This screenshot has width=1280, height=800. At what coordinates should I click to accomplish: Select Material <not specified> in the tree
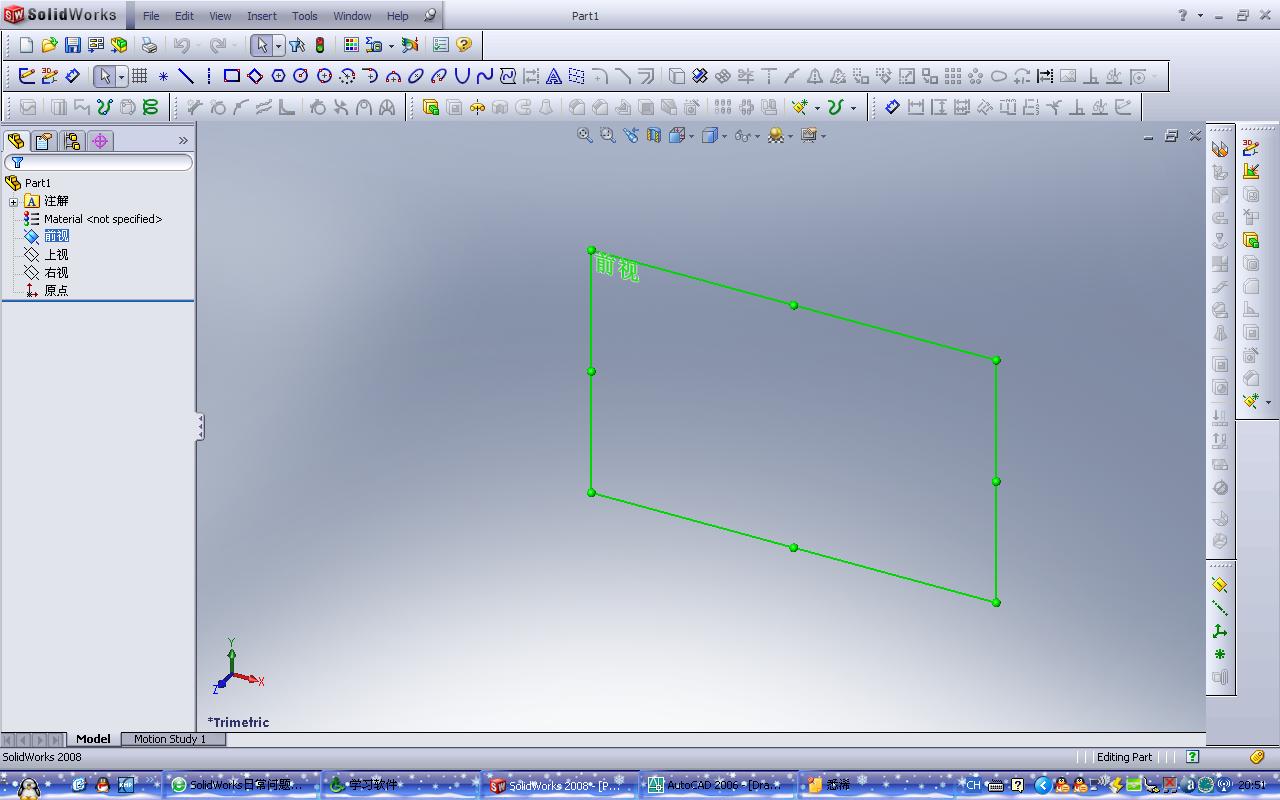click(103, 219)
